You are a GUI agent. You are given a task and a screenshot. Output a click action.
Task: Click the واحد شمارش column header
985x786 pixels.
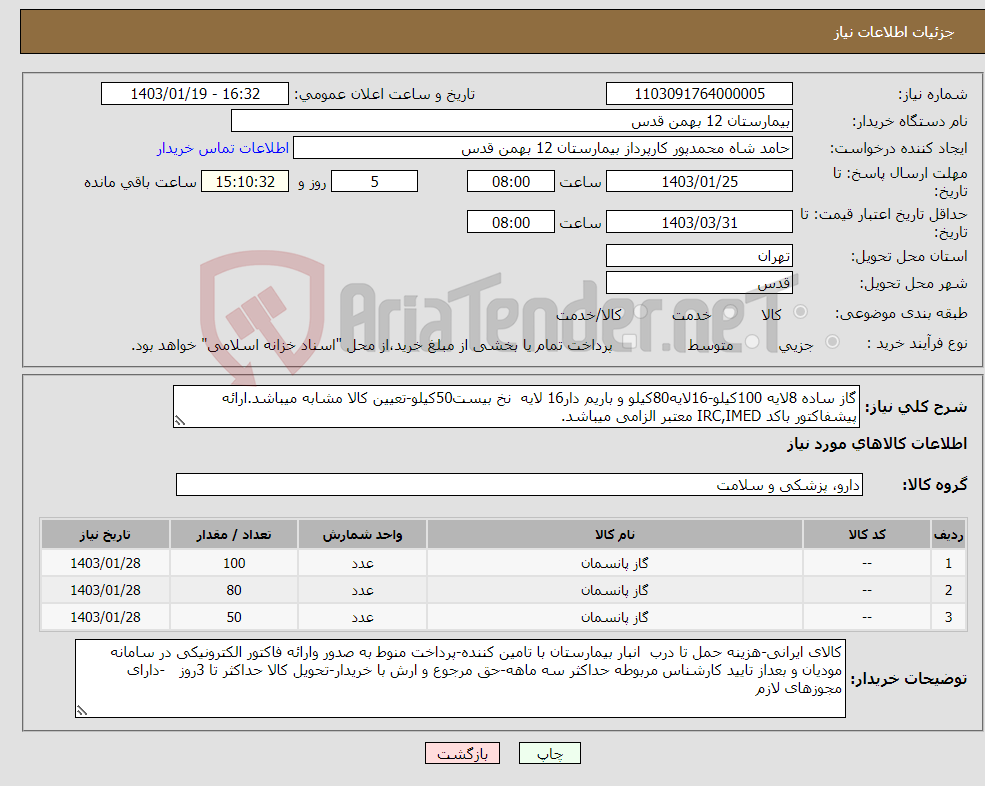(x=362, y=535)
